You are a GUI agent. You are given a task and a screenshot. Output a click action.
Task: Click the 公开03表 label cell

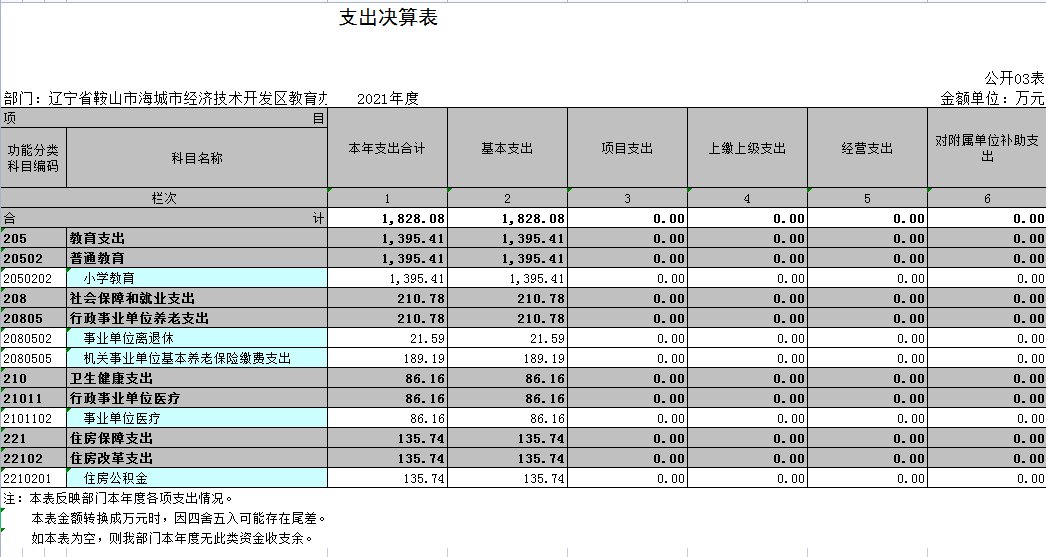(x=1014, y=78)
